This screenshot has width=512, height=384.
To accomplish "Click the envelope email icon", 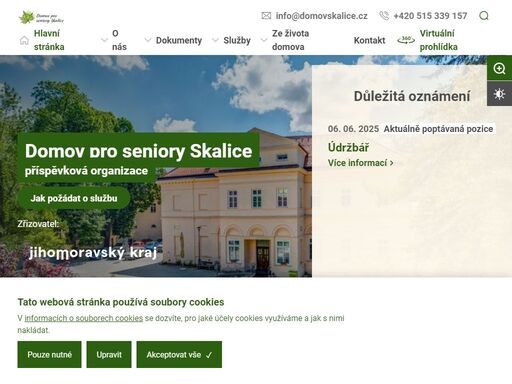I will pyautogui.click(x=266, y=16).
